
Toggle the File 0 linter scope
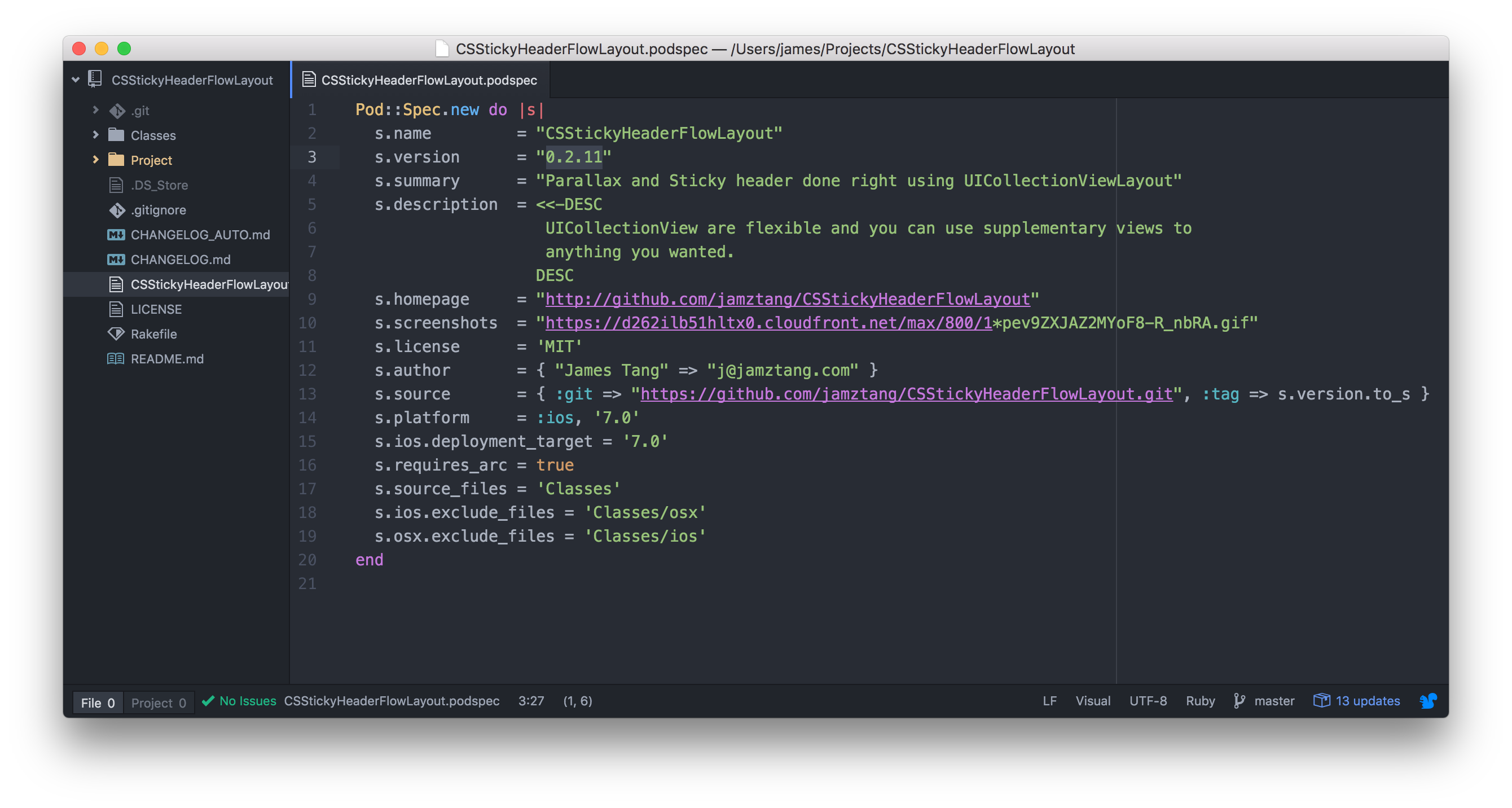(x=98, y=702)
